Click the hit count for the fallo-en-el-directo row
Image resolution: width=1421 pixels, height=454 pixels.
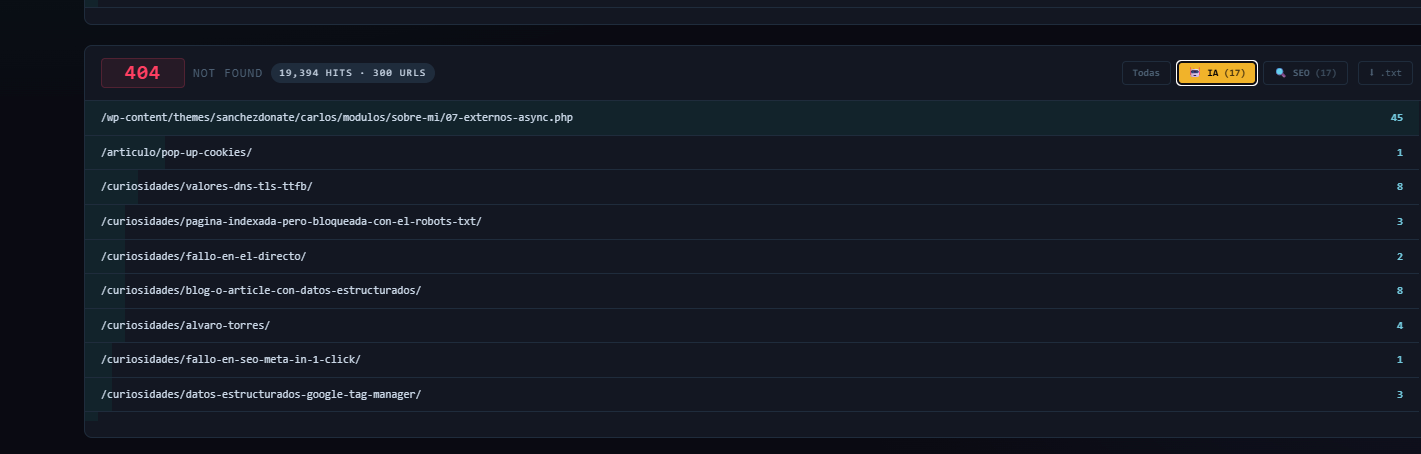1399,256
